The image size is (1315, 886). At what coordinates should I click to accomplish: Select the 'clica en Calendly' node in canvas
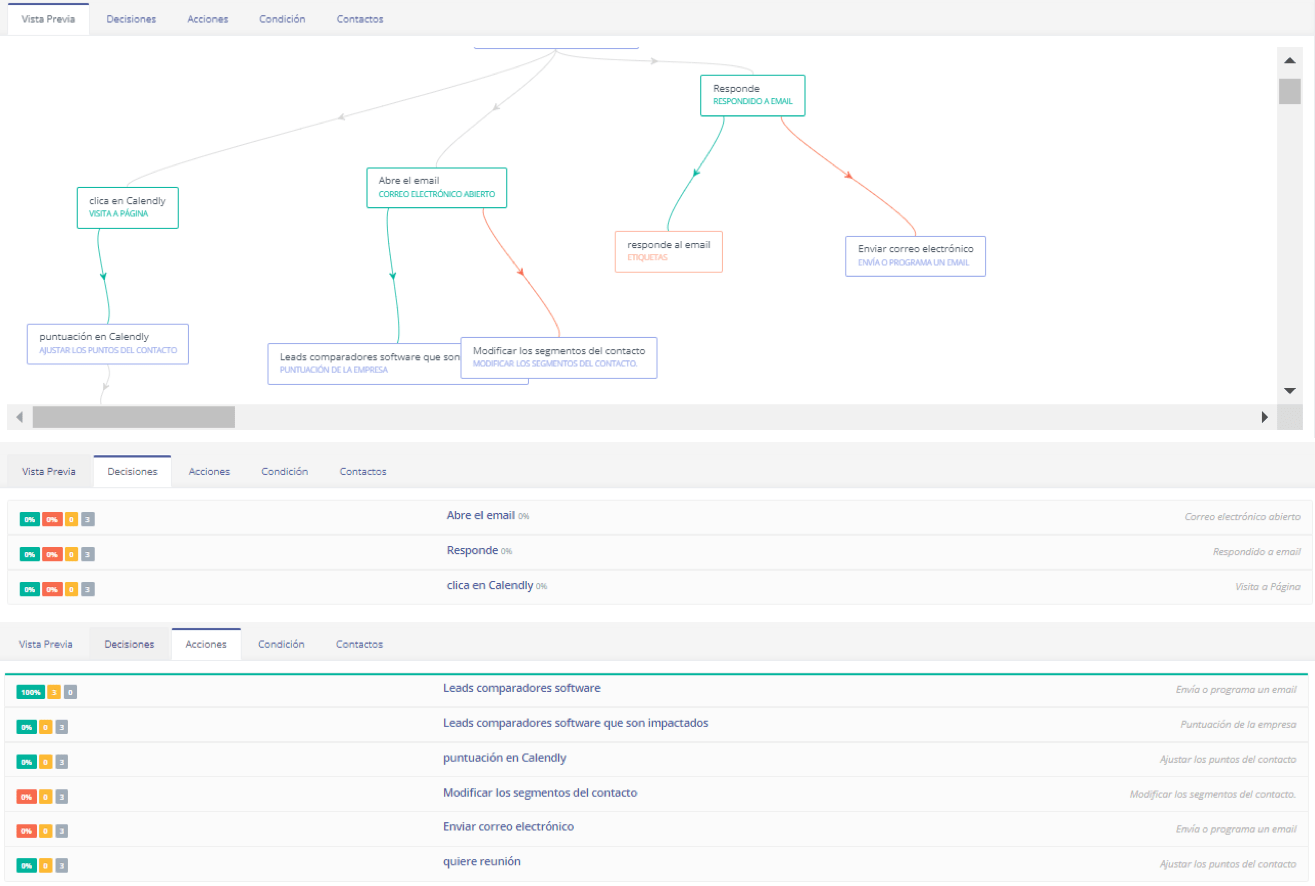[x=127, y=207]
